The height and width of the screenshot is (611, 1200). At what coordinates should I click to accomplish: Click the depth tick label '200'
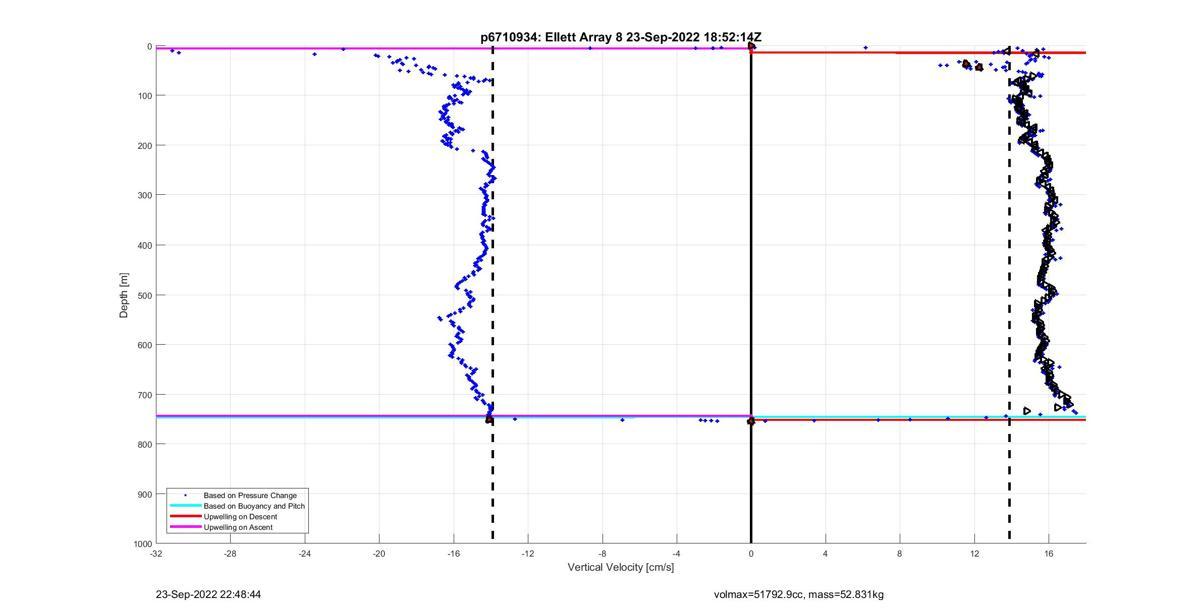144,146
